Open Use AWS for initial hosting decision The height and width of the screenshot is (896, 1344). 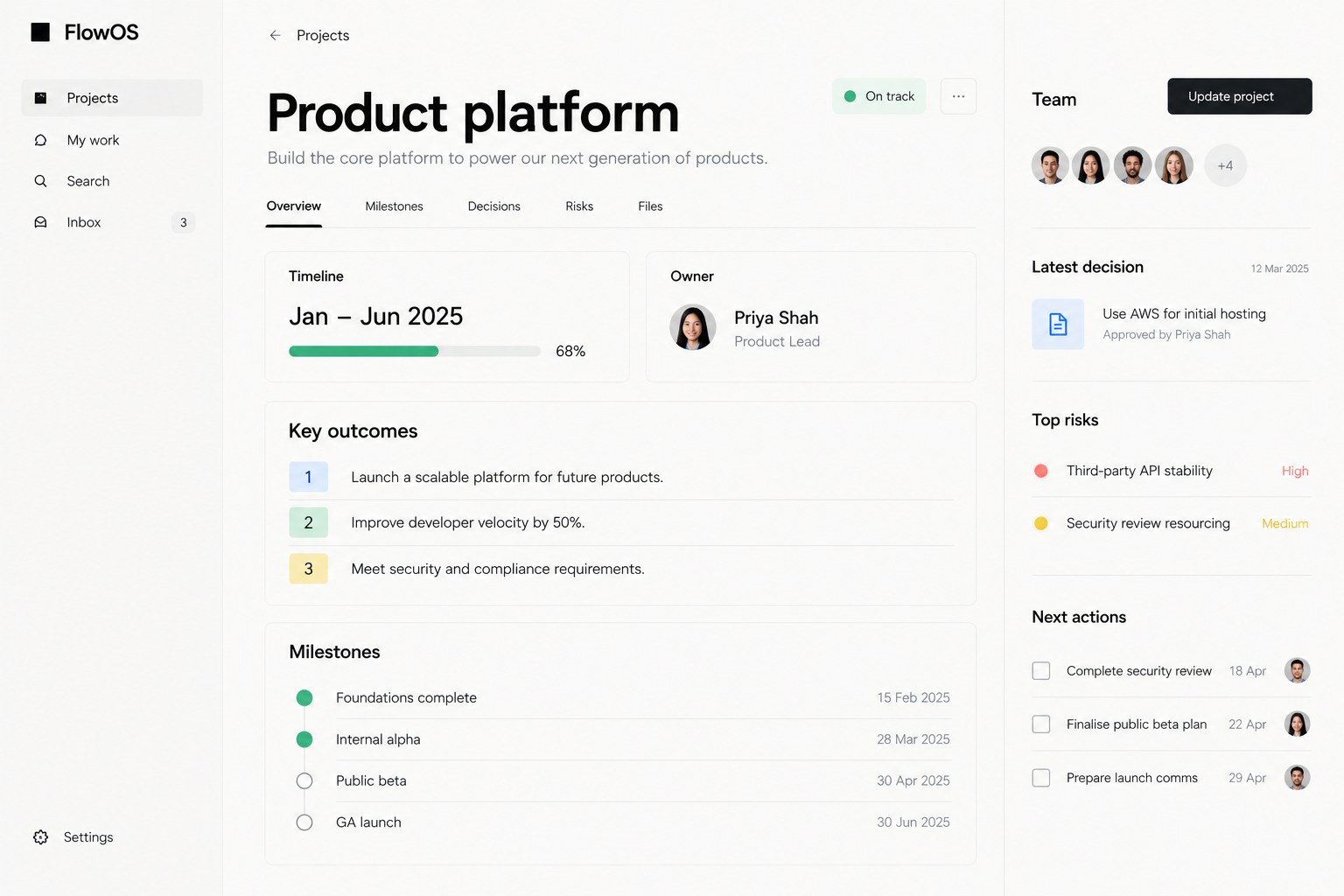click(1184, 313)
